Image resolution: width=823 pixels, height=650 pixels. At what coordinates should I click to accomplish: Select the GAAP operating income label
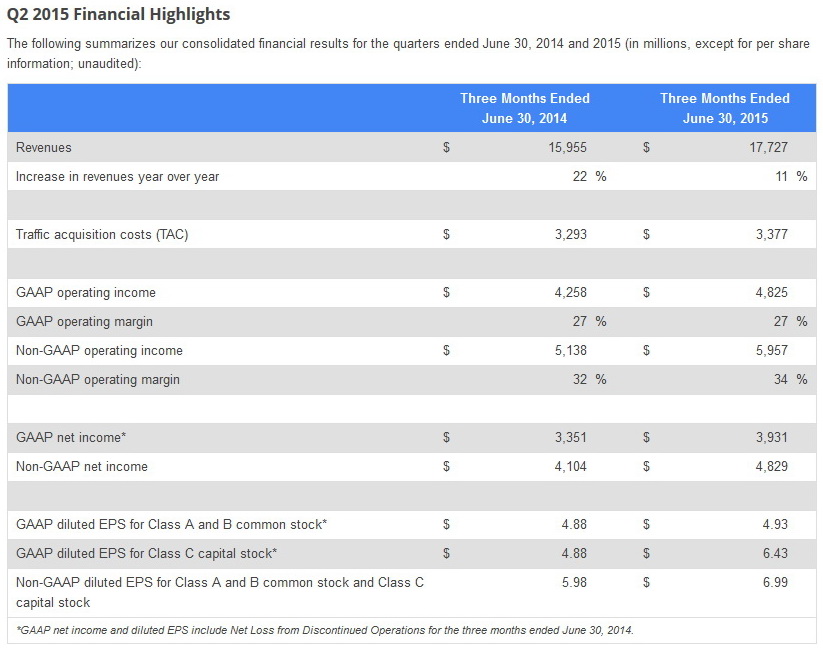(86, 292)
